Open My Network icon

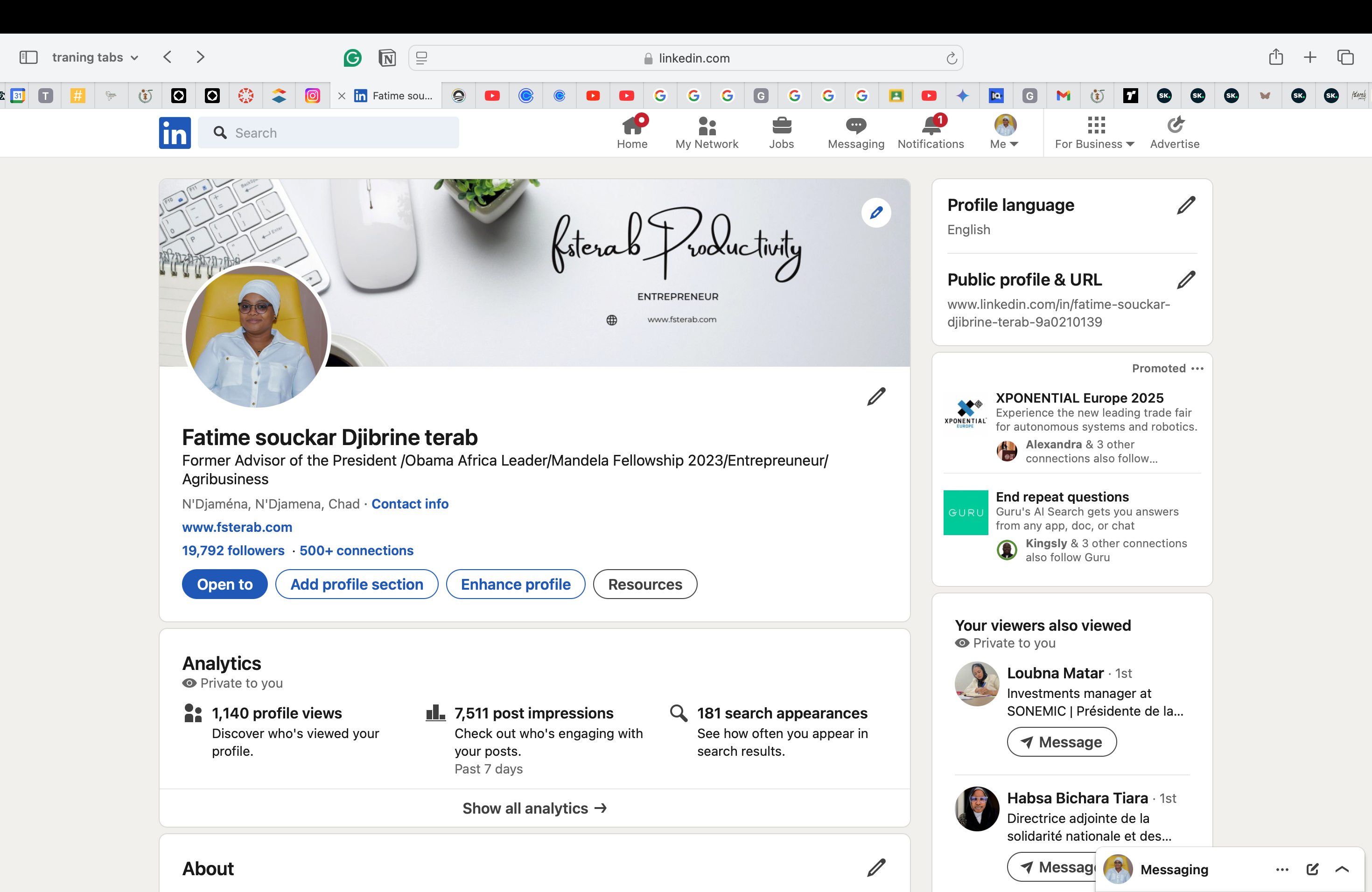coord(707,125)
